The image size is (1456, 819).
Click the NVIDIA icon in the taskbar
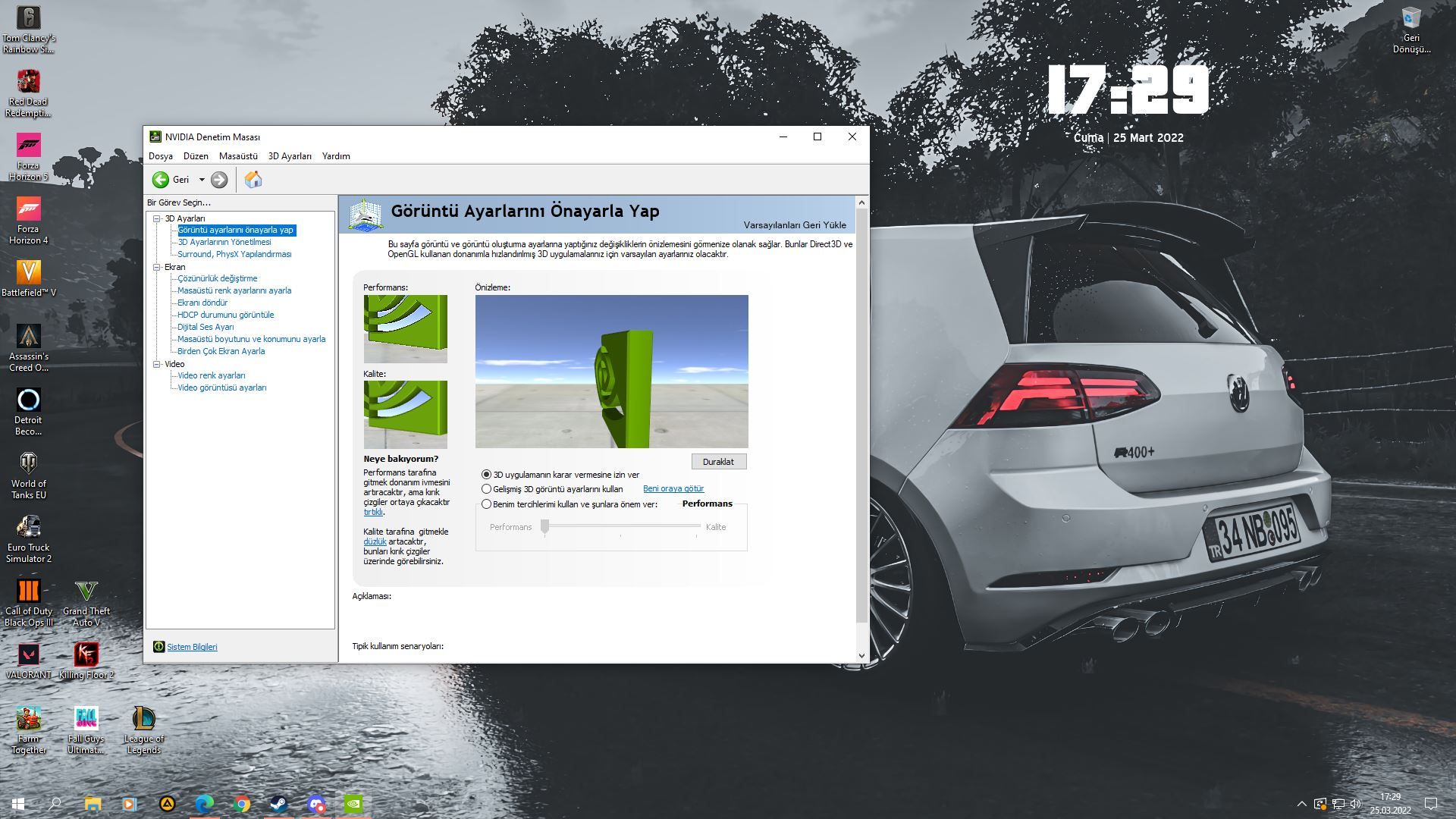point(353,804)
